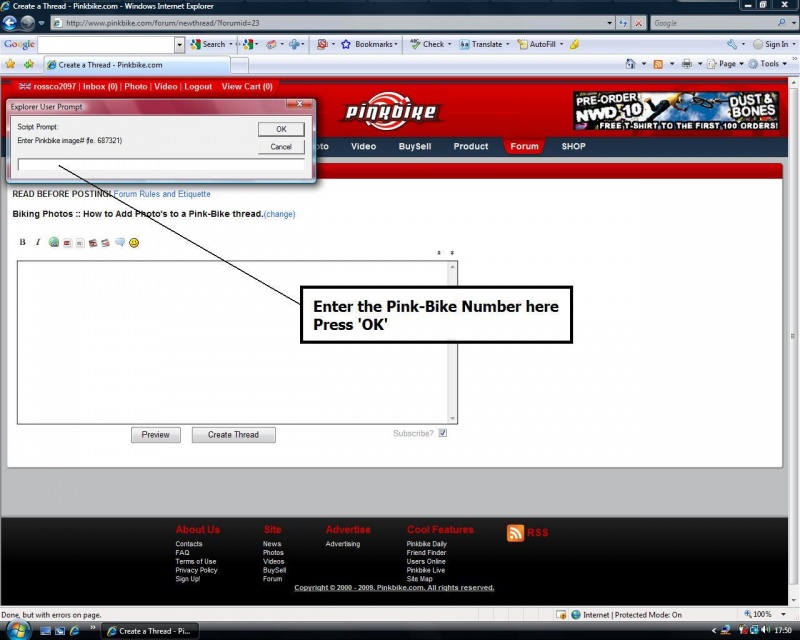The image size is (800, 640).
Task: Open the smiley emoticon picker
Action: tap(134, 242)
